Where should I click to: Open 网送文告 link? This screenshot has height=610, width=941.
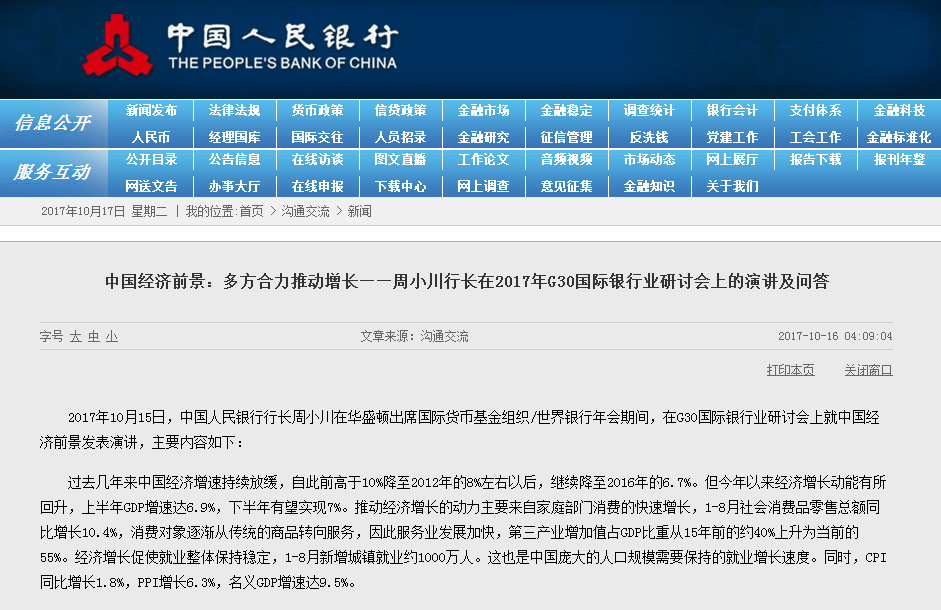click(151, 187)
